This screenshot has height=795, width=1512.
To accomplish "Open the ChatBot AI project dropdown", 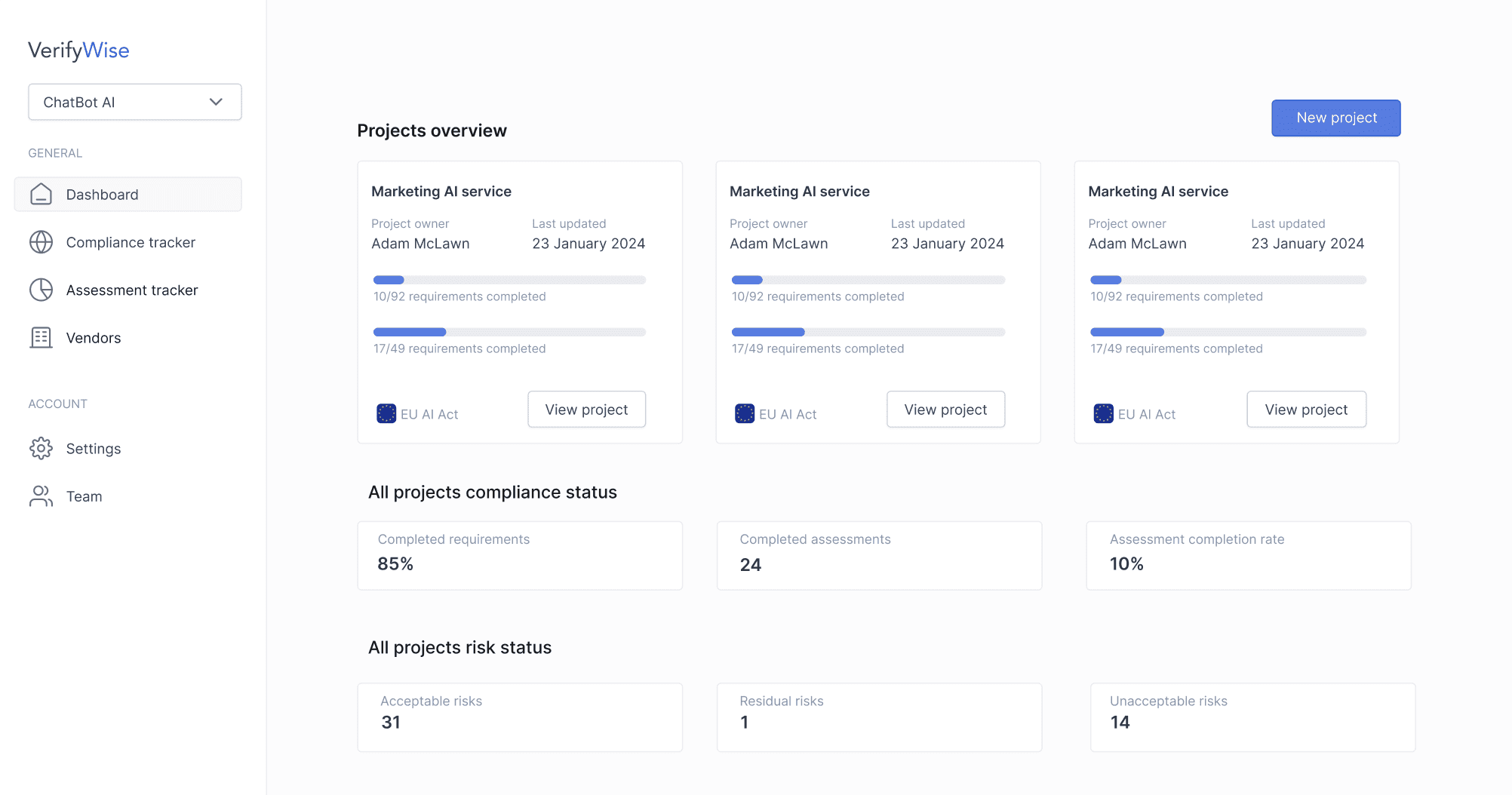I will click(124, 102).
